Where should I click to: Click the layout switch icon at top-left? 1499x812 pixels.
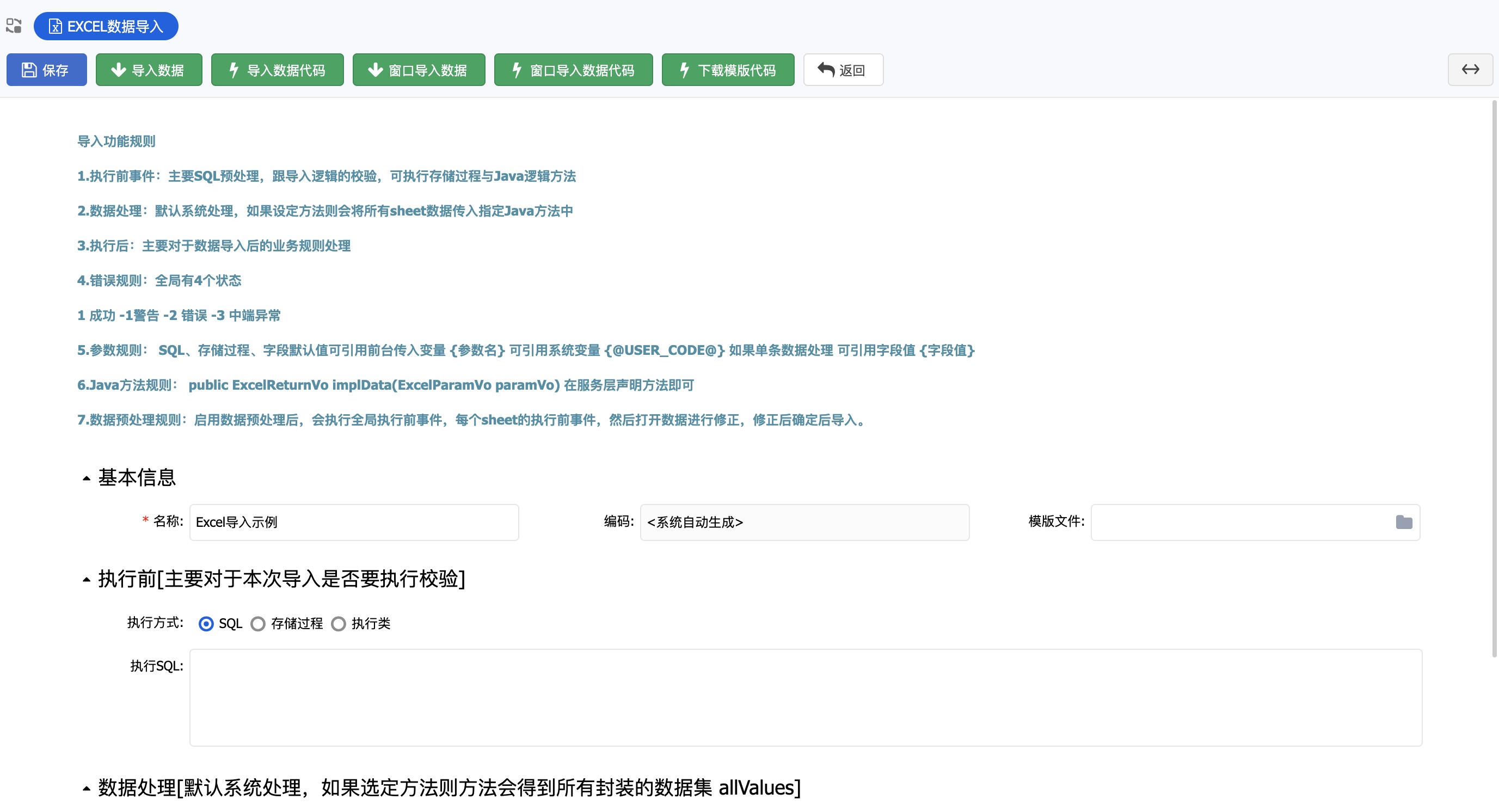14,26
